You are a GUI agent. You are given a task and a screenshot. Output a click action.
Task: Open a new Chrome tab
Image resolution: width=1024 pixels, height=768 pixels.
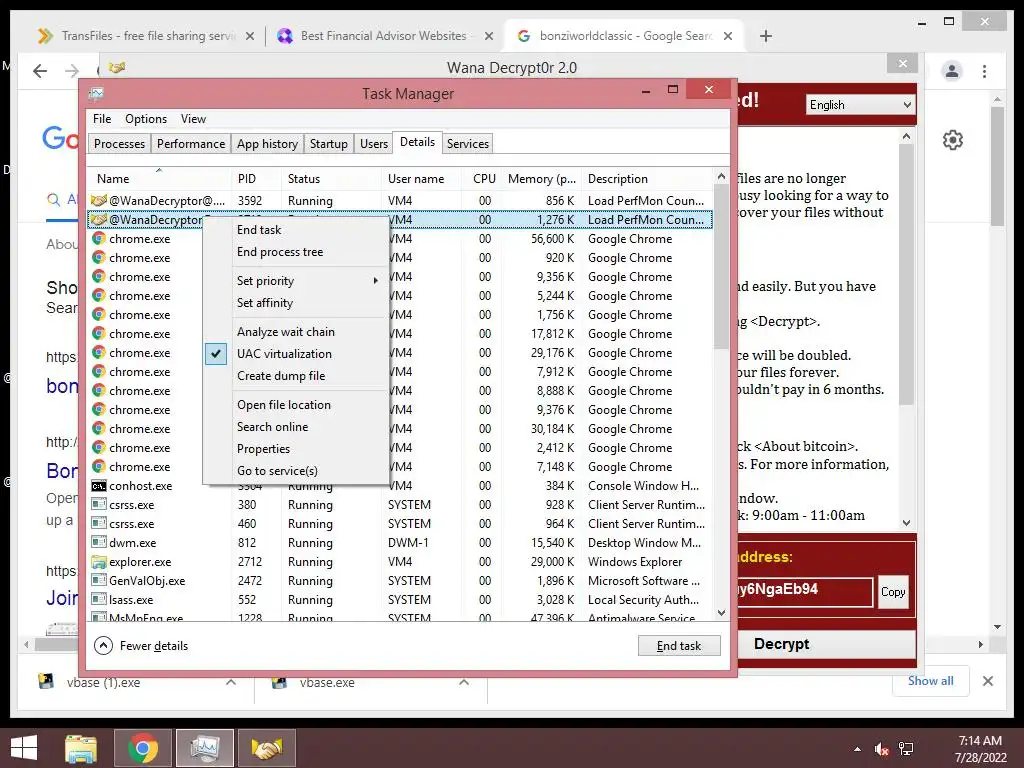click(766, 37)
